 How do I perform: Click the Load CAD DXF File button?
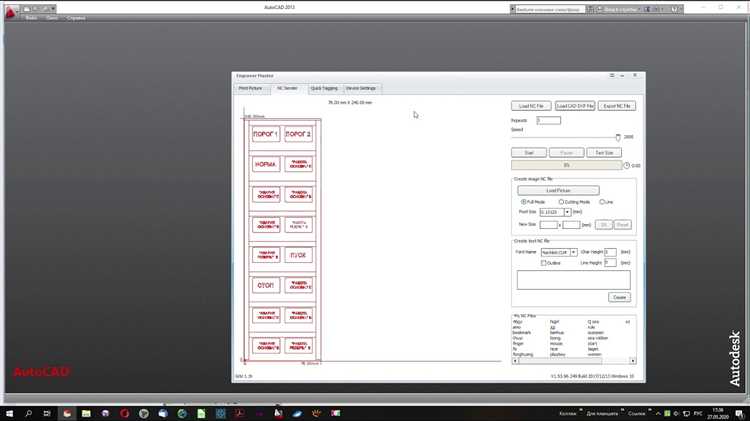(575, 106)
